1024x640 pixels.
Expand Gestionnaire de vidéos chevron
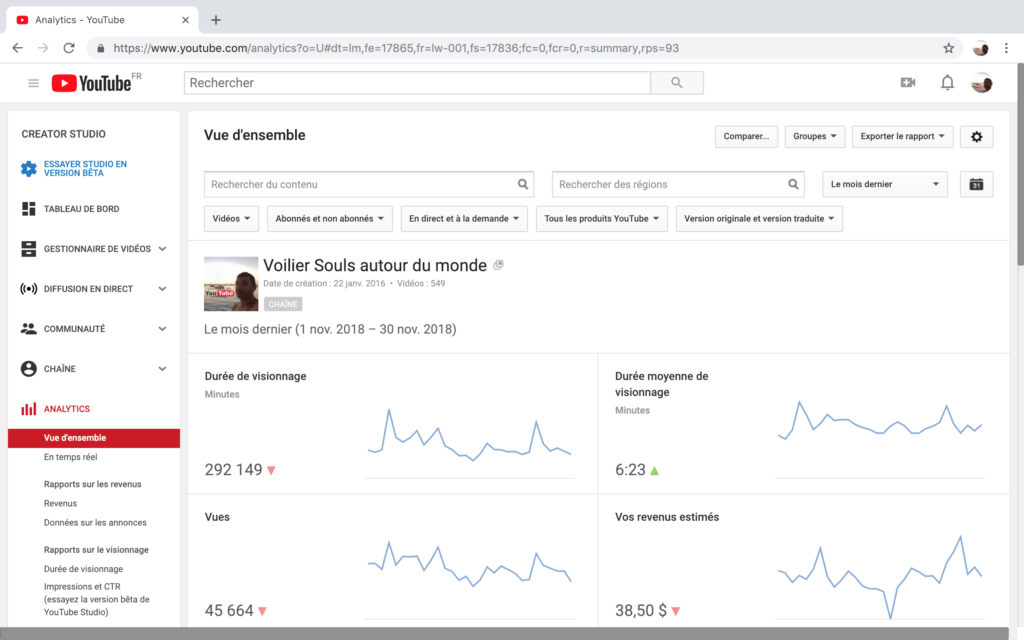tap(163, 249)
